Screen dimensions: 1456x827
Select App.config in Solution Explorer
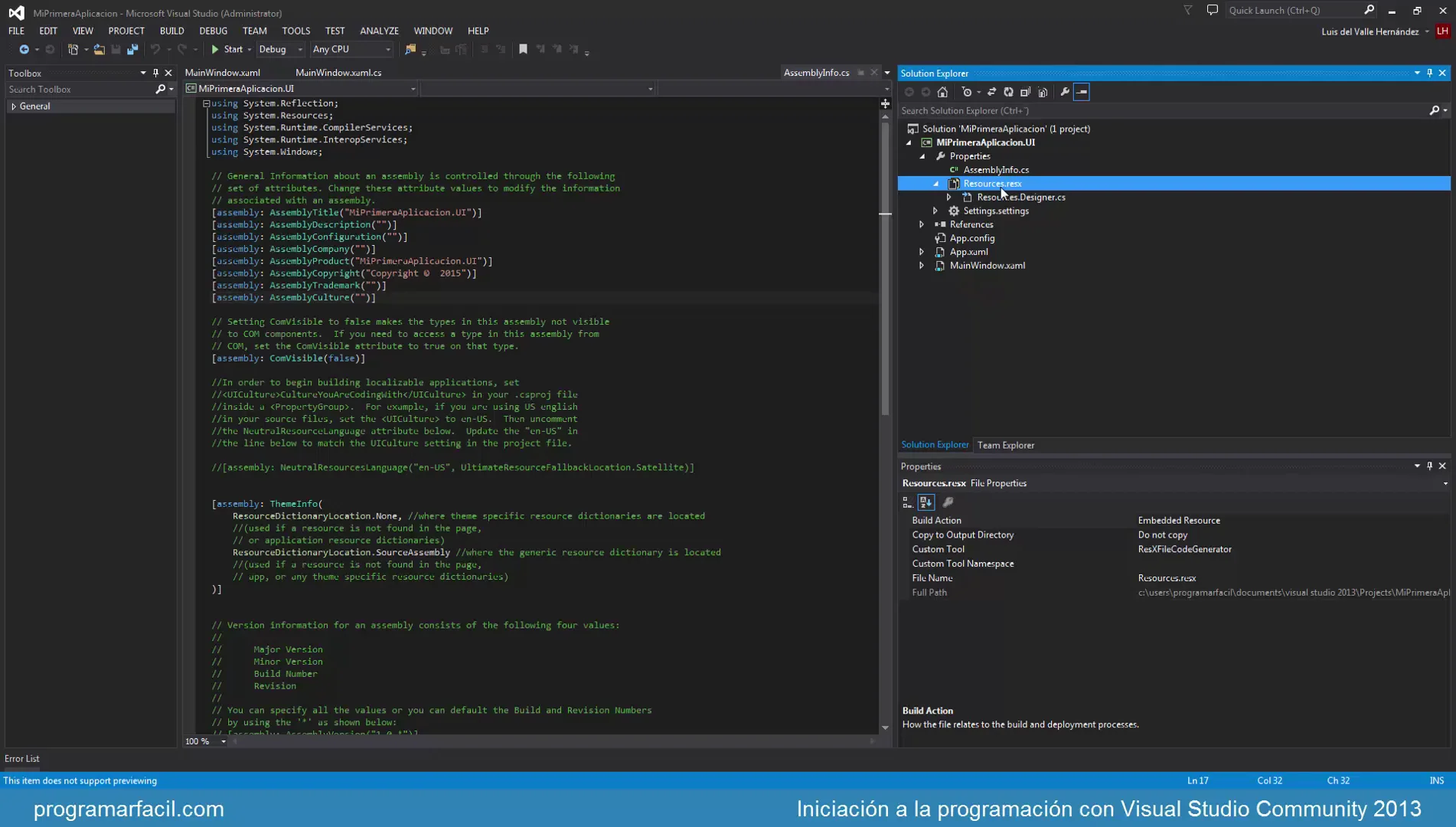(972, 238)
